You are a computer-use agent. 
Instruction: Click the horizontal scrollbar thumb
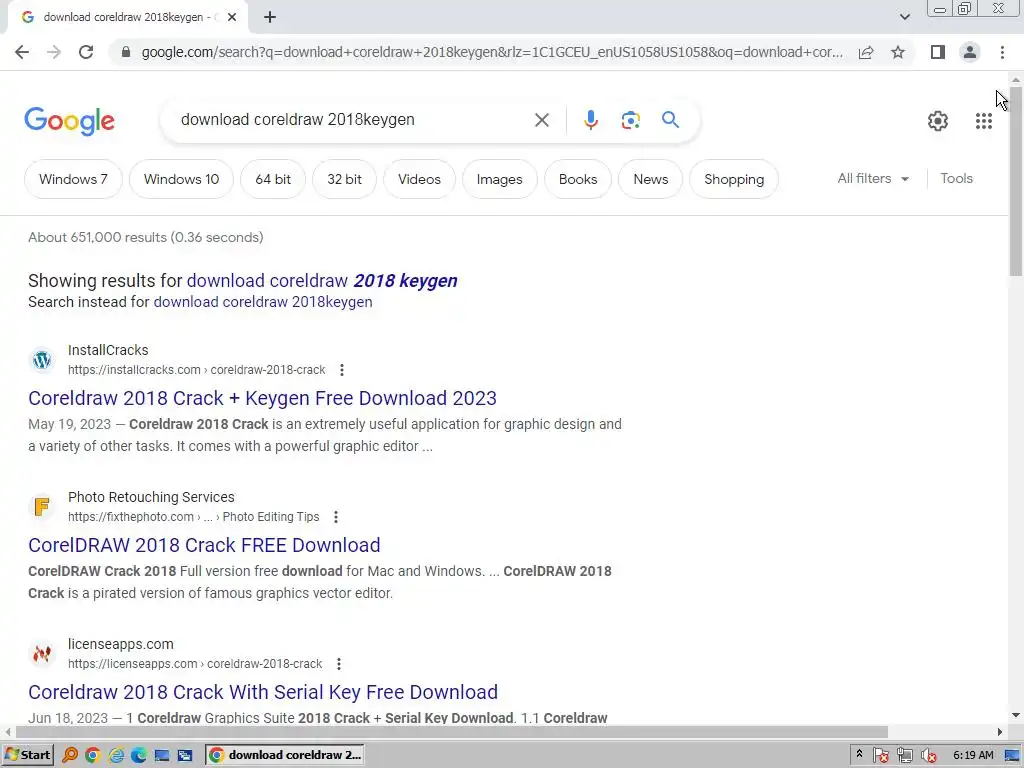(450, 732)
